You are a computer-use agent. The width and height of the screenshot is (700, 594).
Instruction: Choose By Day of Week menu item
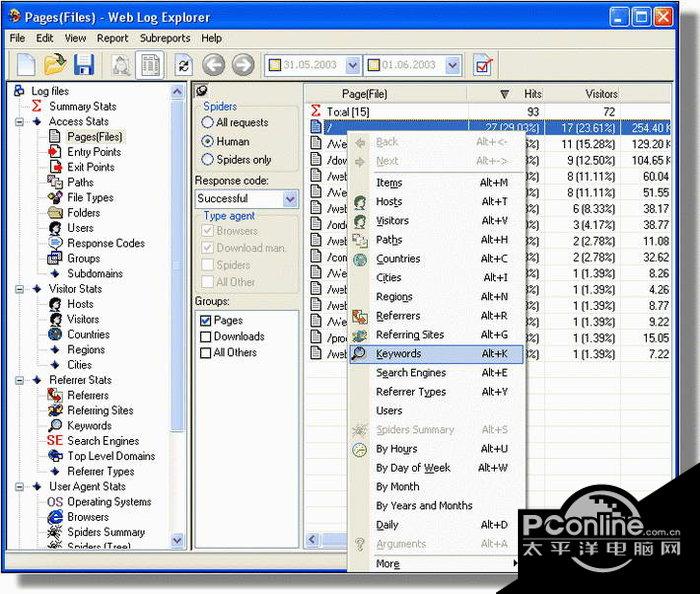[x=436, y=468]
